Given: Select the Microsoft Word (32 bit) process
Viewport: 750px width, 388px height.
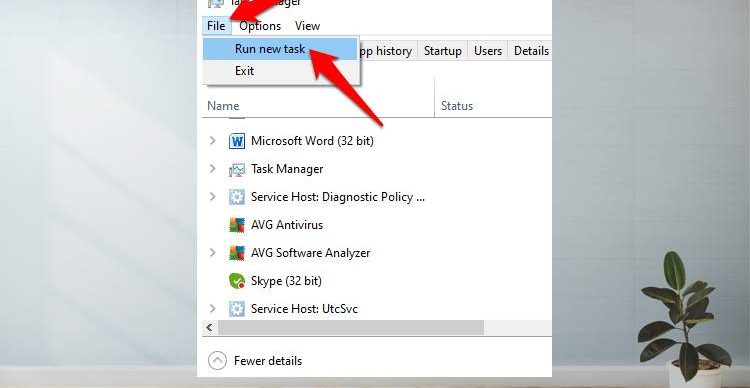Looking at the screenshot, I should click(312, 141).
